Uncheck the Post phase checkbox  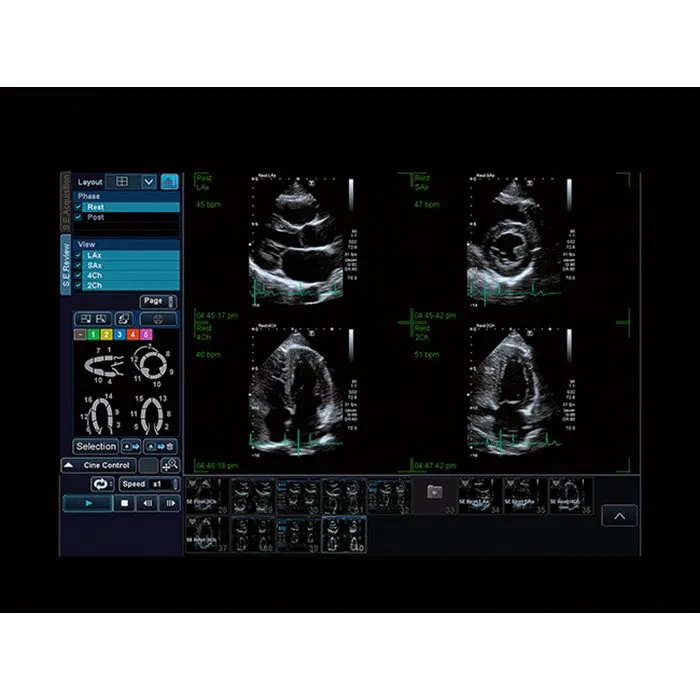(x=78, y=217)
